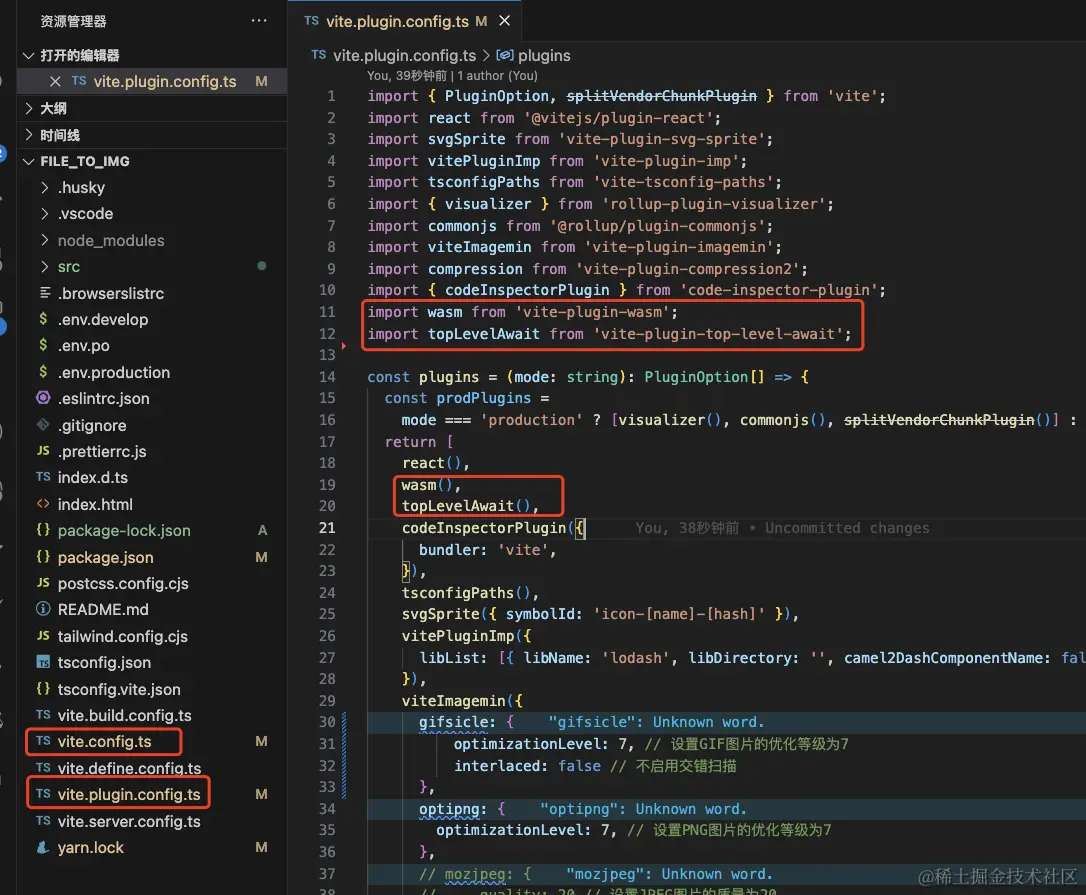
Task: Collapse the 打开的编辑器 section
Action: 28,56
